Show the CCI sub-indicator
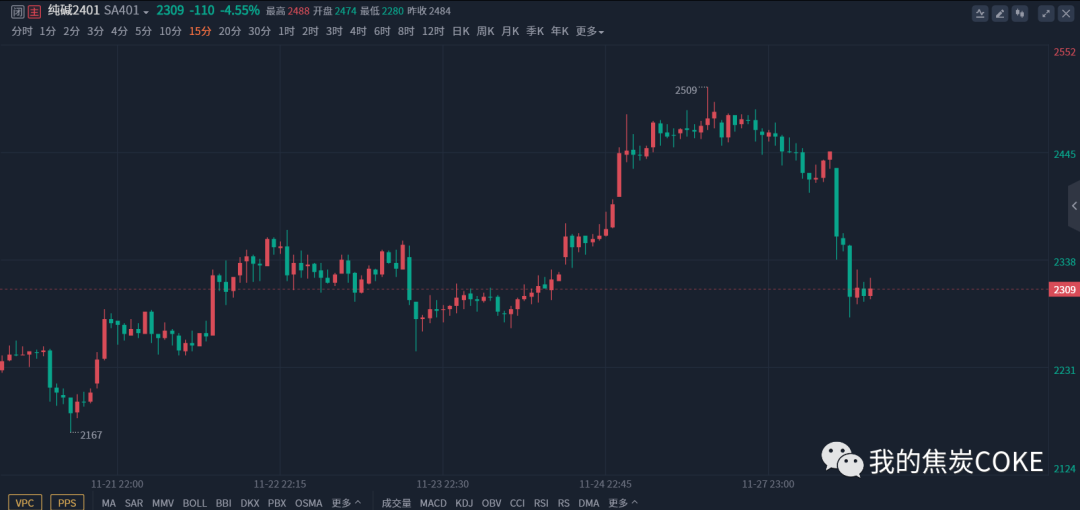The height and width of the screenshot is (510, 1080). click(517, 503)
